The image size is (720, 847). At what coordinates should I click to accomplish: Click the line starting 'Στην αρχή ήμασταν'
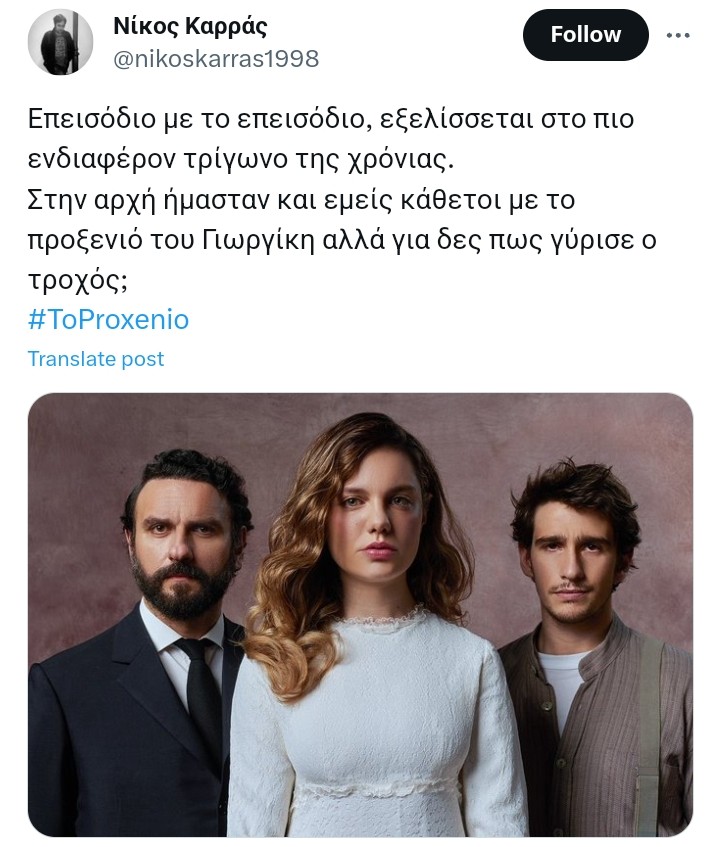[301, 200]
